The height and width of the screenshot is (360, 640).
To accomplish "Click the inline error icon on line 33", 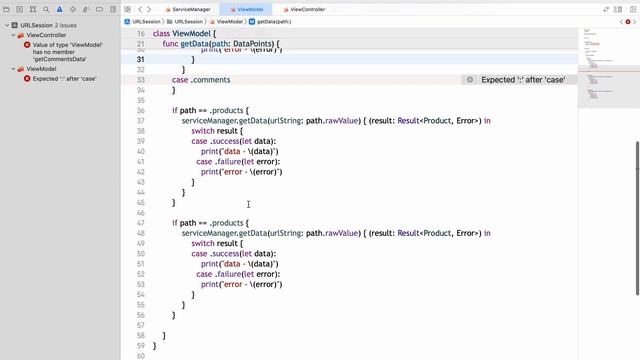I will click(x=470, y=80).
